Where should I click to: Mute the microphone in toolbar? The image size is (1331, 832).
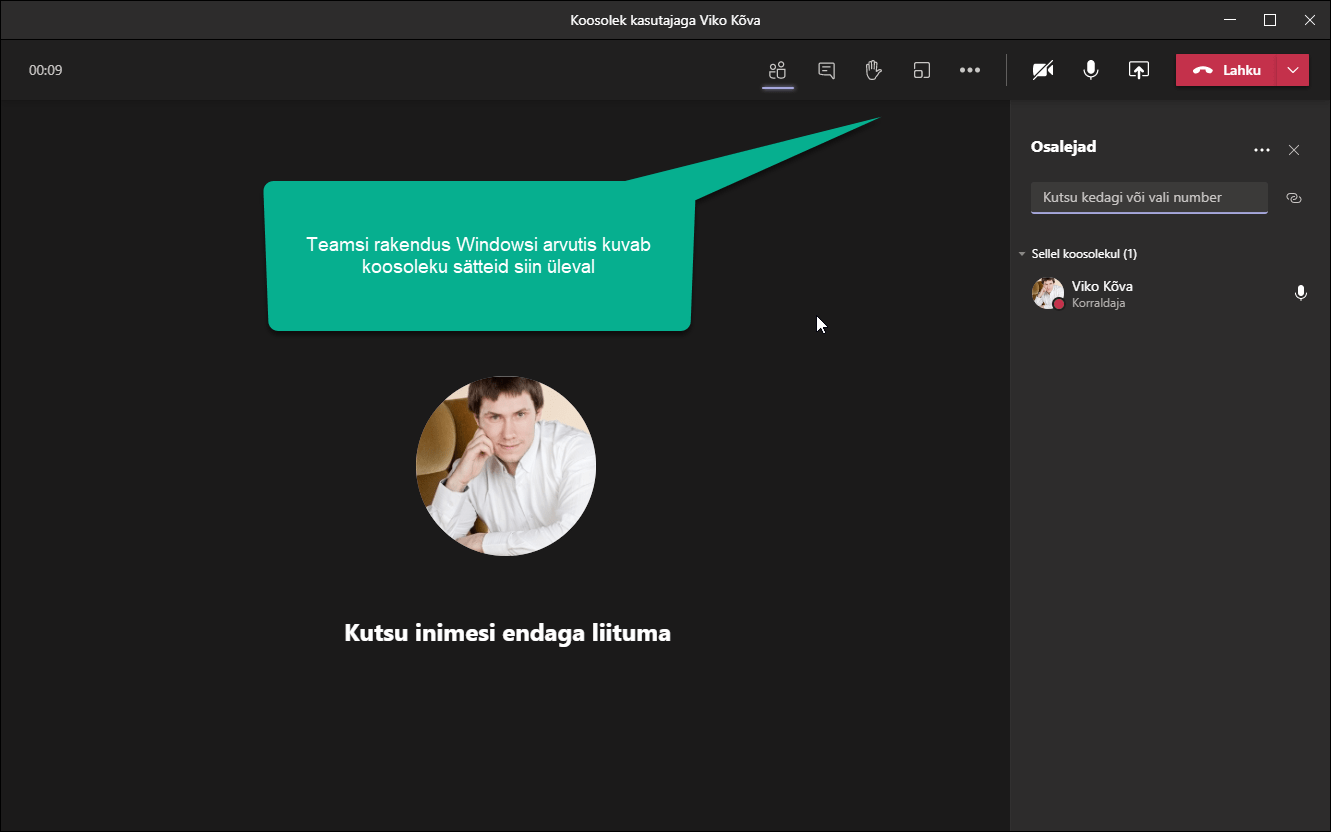click(1091, 70)
